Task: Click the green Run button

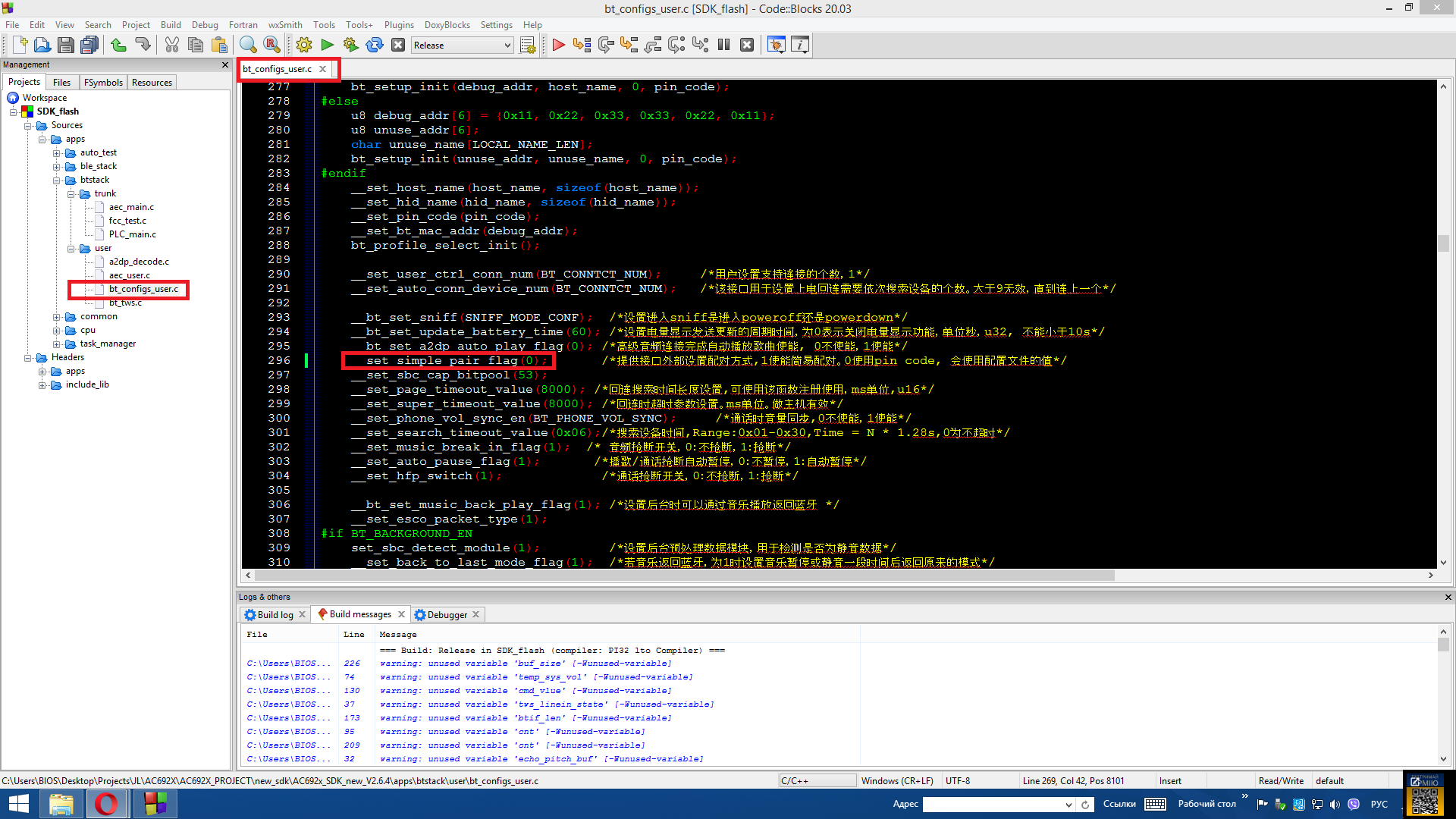Action: (x=328, y=45)
